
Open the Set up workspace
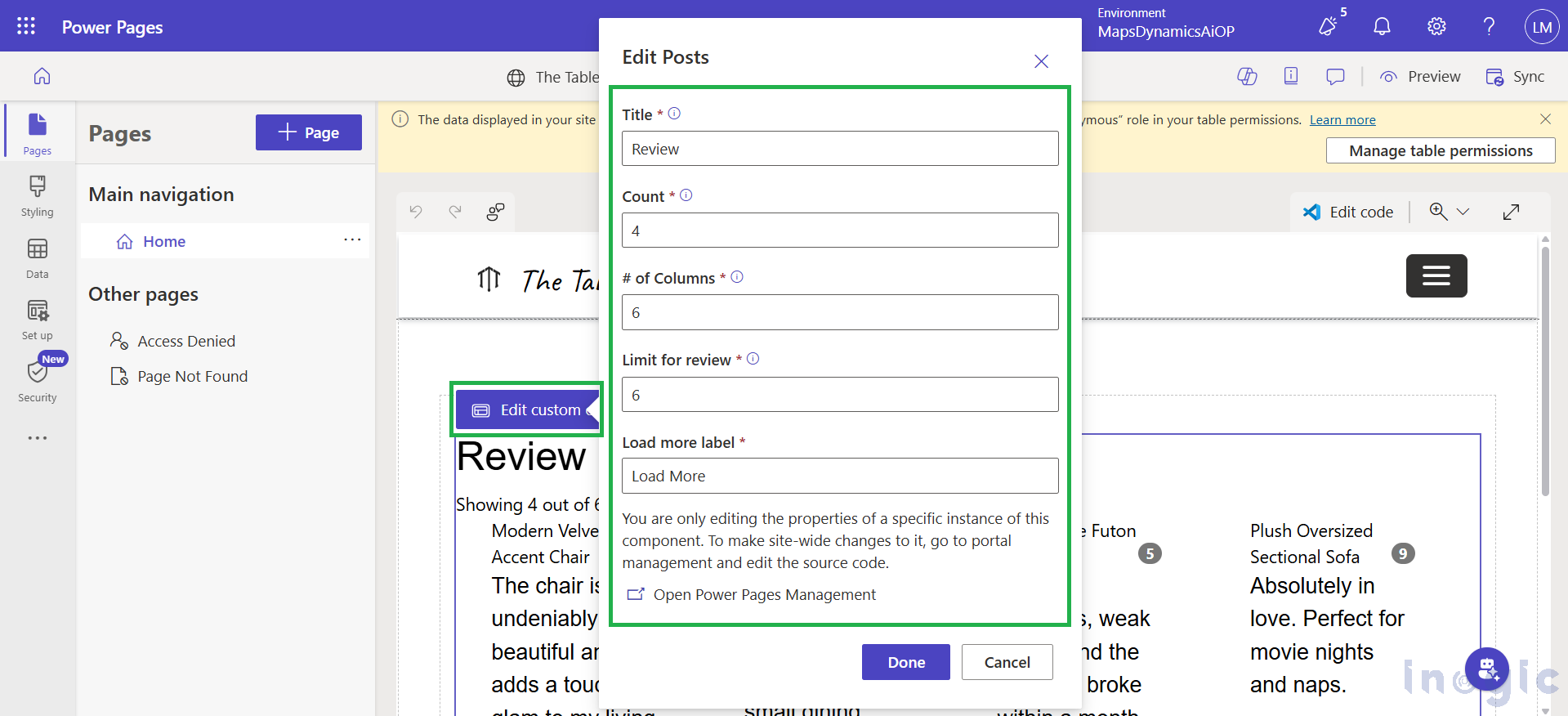tap(38, 320)
